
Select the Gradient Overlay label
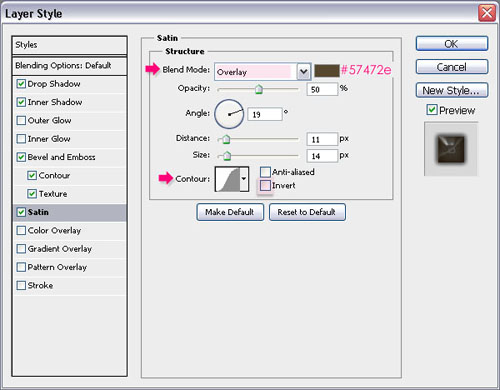[60, 249]
